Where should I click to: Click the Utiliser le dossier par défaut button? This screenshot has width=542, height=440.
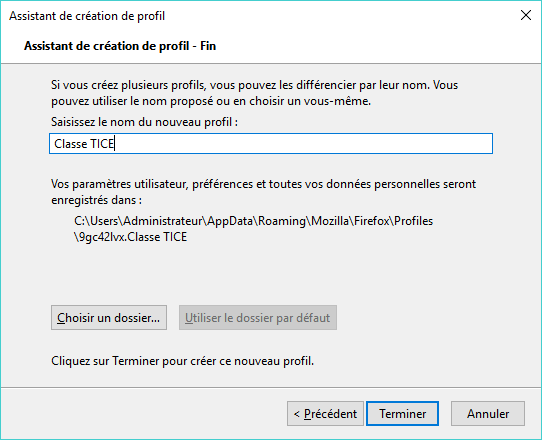click(x=258, y=317)
